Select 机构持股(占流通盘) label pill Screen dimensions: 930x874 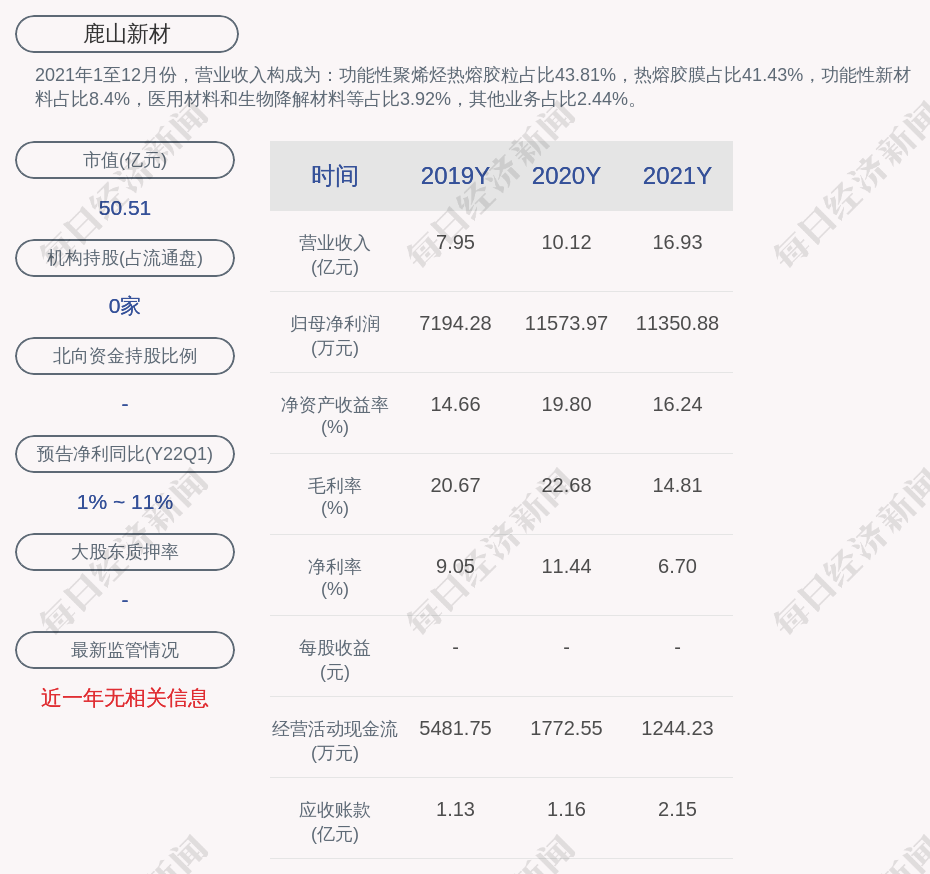tap(125, 258)
